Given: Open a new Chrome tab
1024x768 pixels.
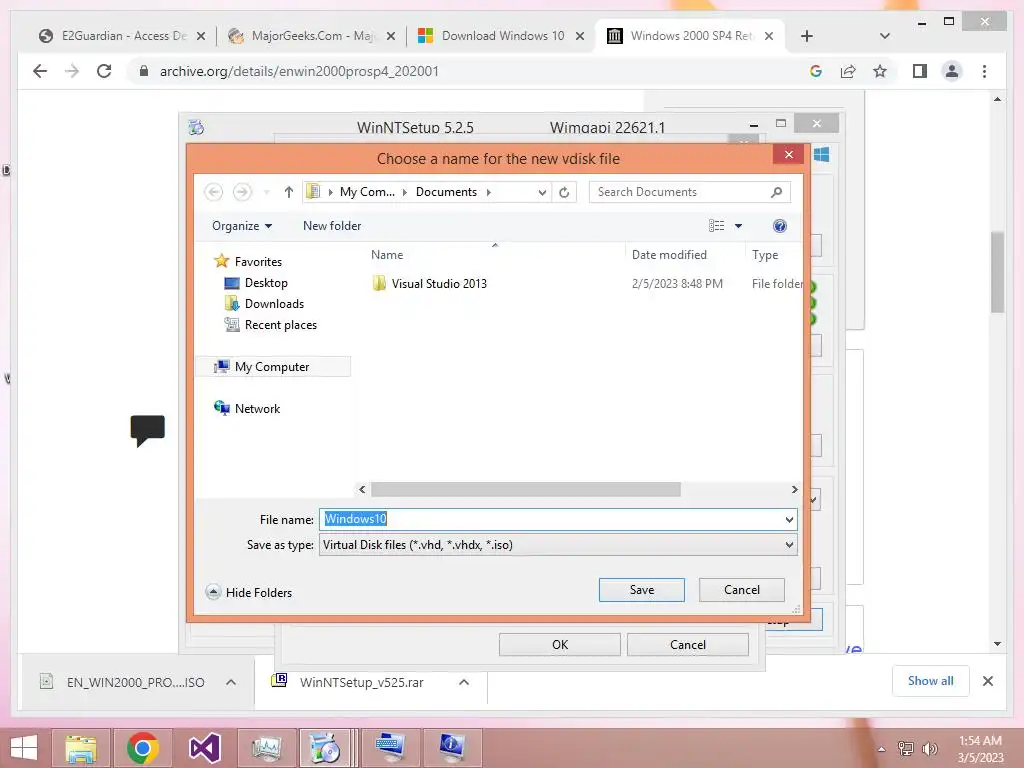Looking at the screenshot, I should coord(807,36).
